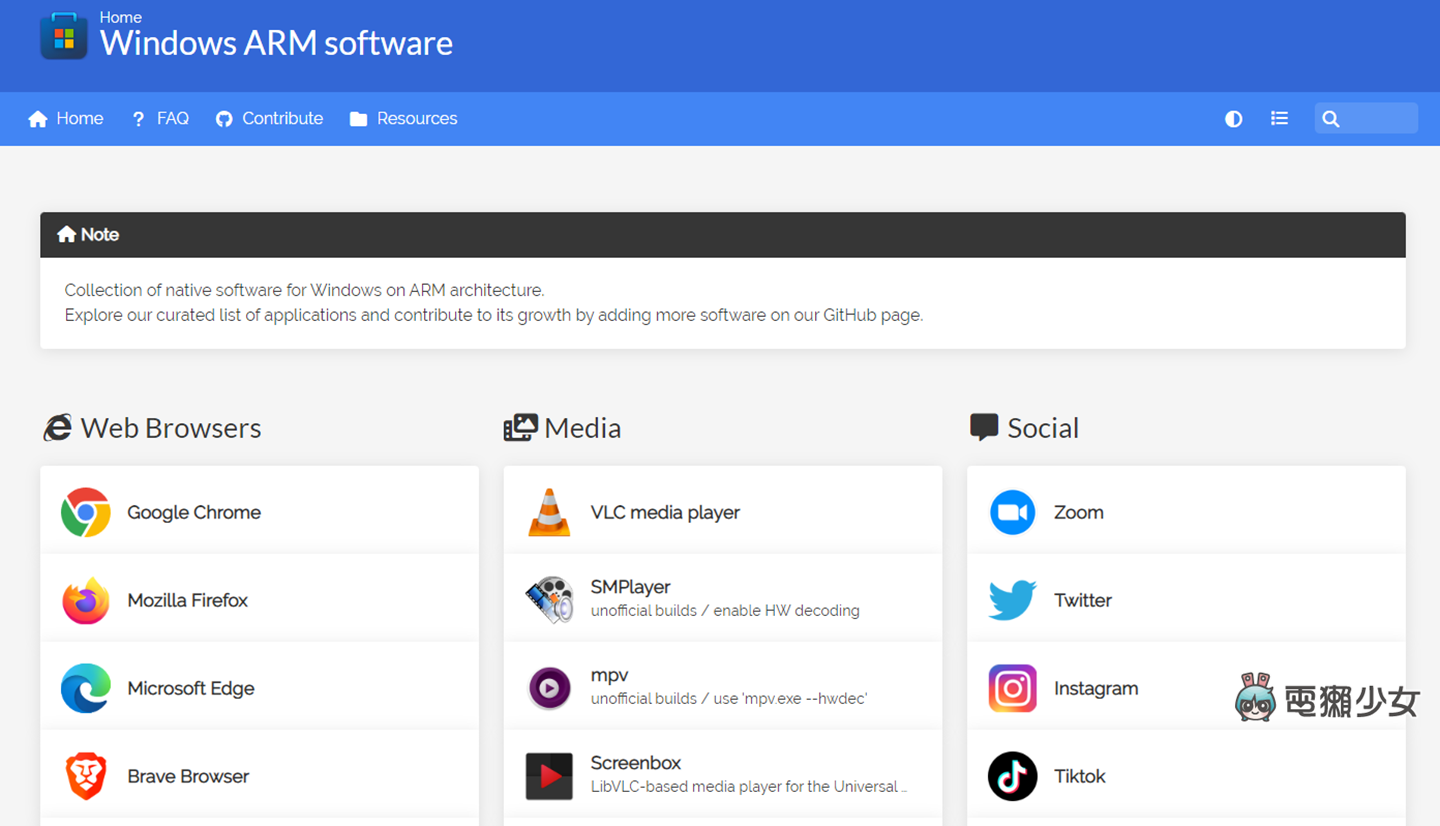Open the Zoom entry label
Screen dimensions: 1440x826
click(x=1079, y=512)
